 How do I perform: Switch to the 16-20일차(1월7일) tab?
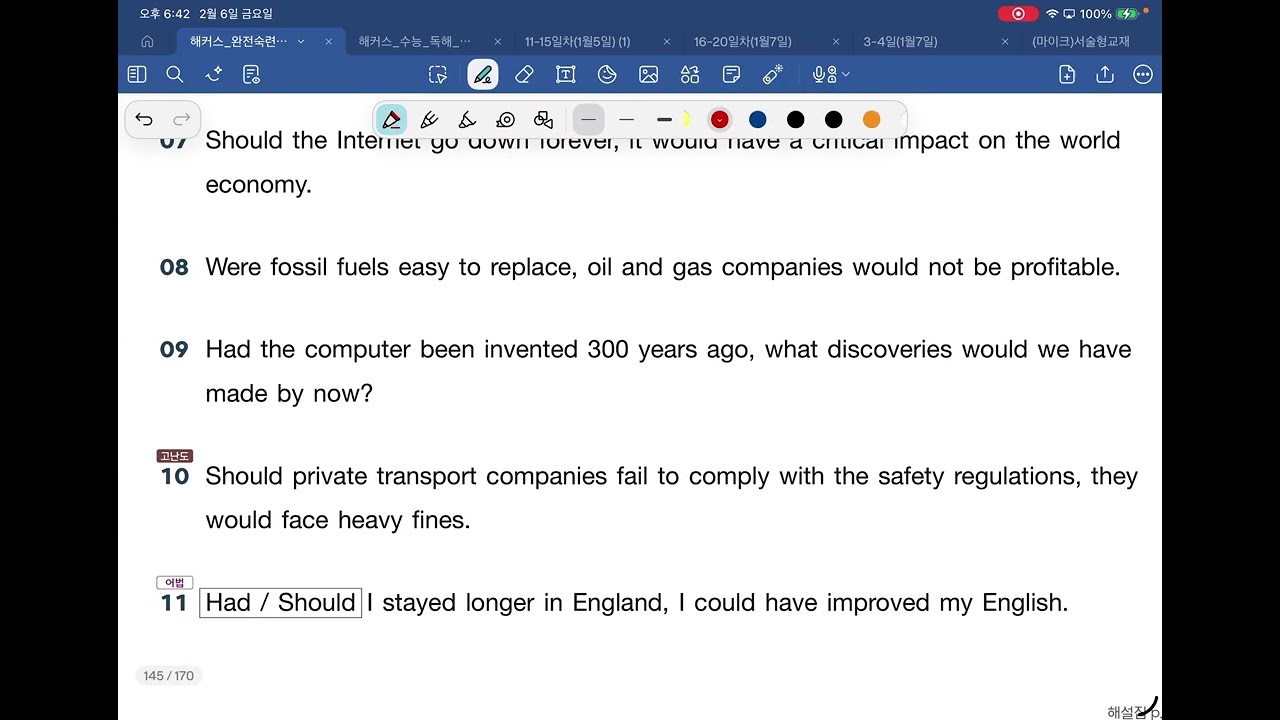pyautogui.click(x=743, y=42)
